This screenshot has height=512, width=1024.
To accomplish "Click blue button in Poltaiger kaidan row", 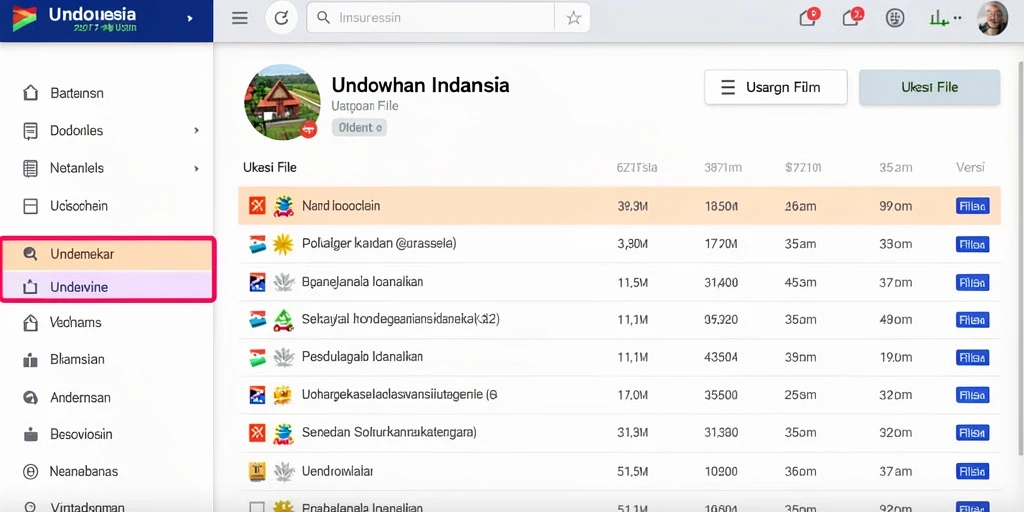I will 972,244.
